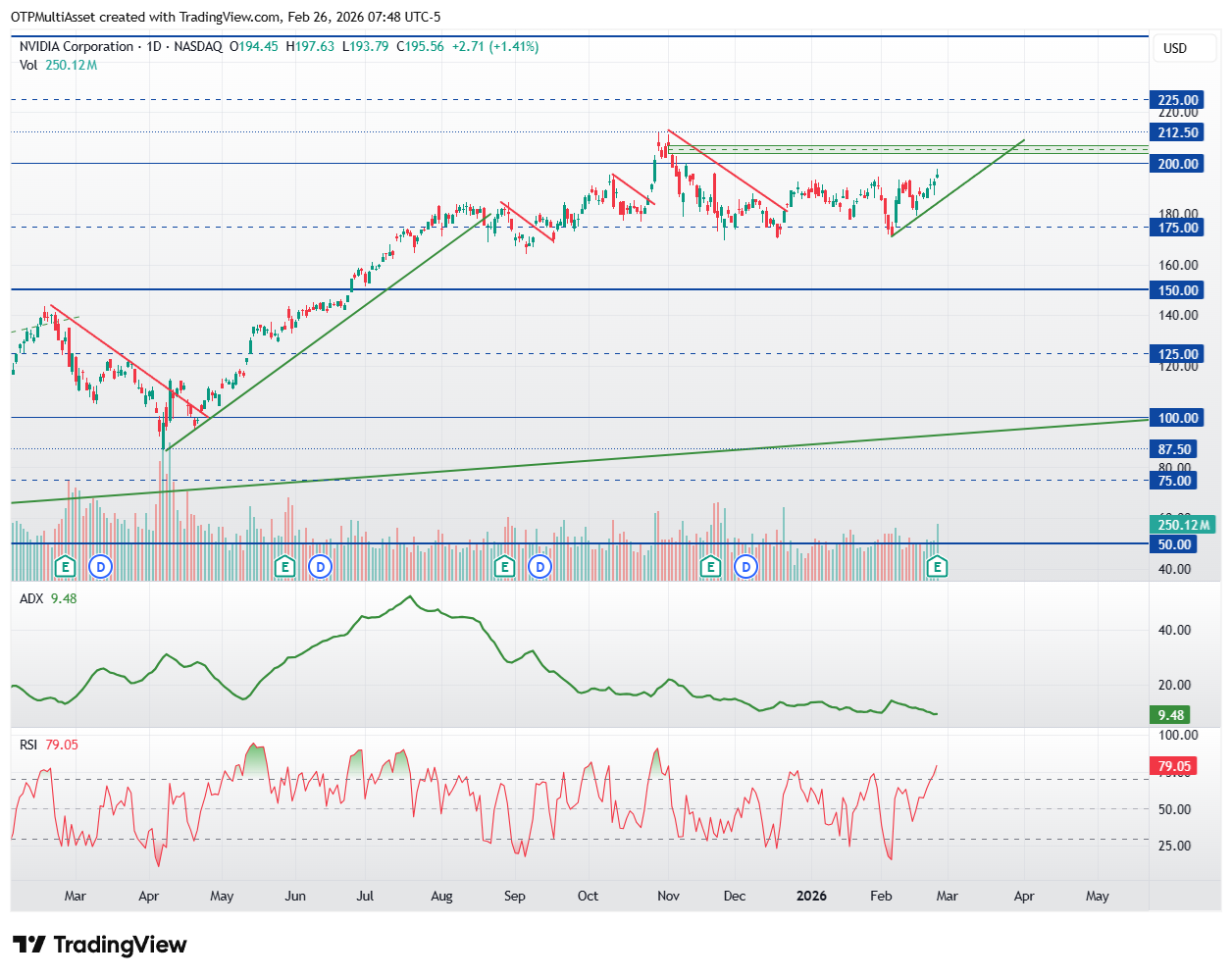Click the Nov label on time axis
Viewport: 1232px width, 978px height.
pos(668,896)
